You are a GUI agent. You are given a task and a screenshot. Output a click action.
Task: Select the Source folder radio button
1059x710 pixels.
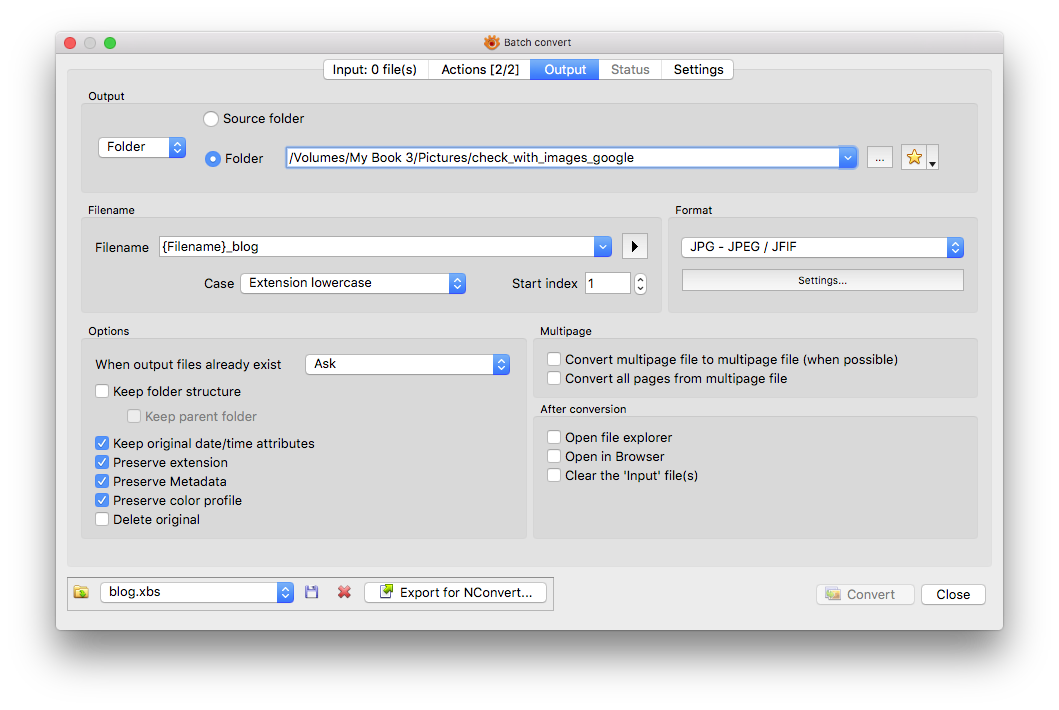click(211, 119)
